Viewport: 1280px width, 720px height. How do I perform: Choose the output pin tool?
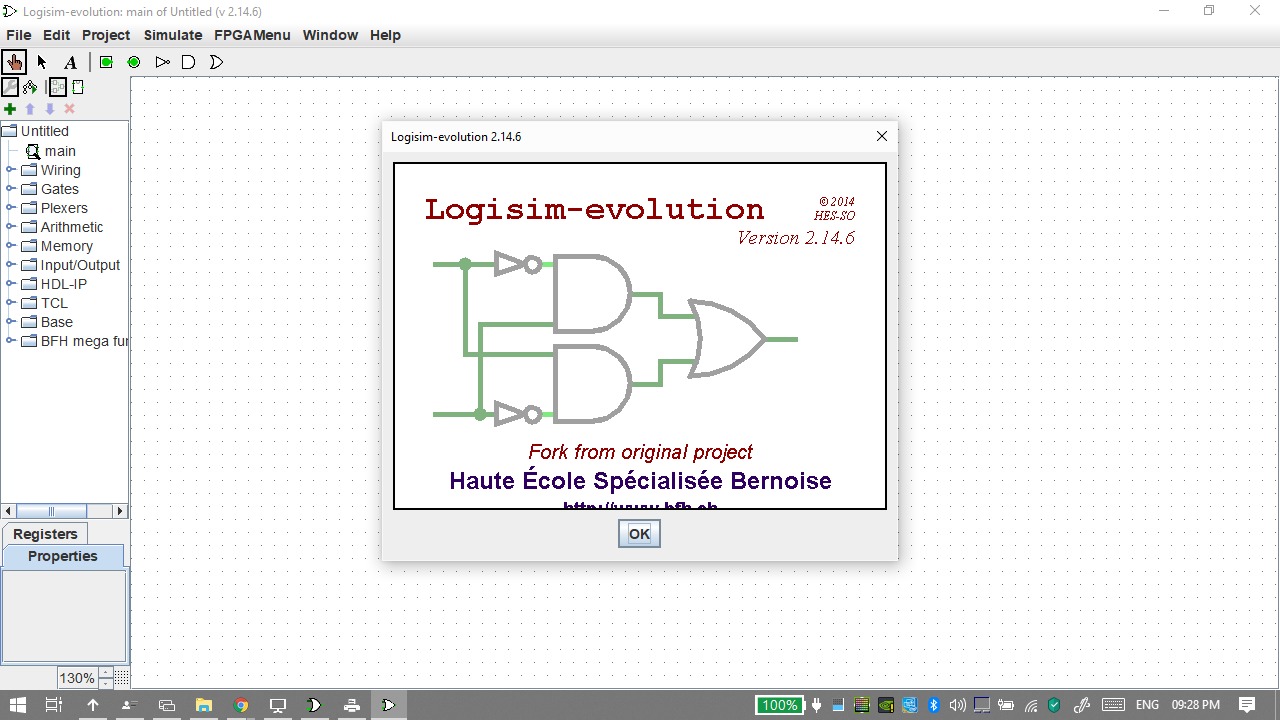pos(133,62)
